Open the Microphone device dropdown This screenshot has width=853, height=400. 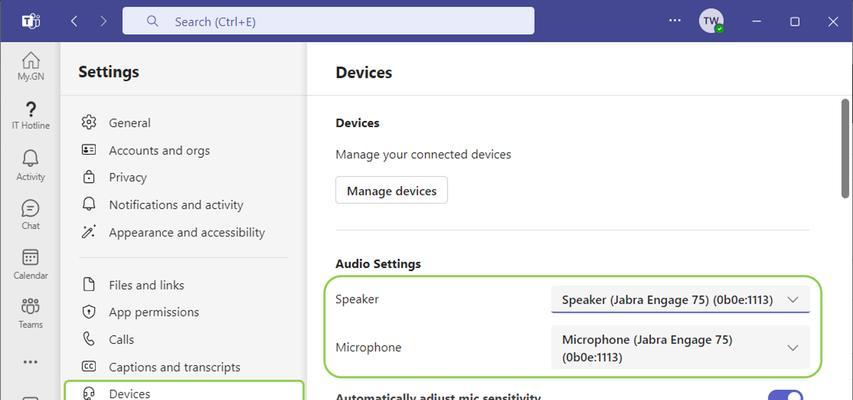click(x=680, y=348)
